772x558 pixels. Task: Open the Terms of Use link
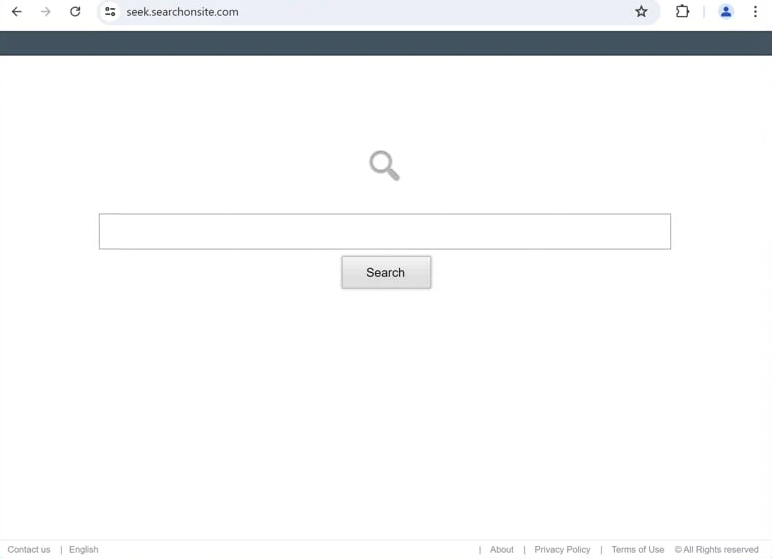[638, 550]
